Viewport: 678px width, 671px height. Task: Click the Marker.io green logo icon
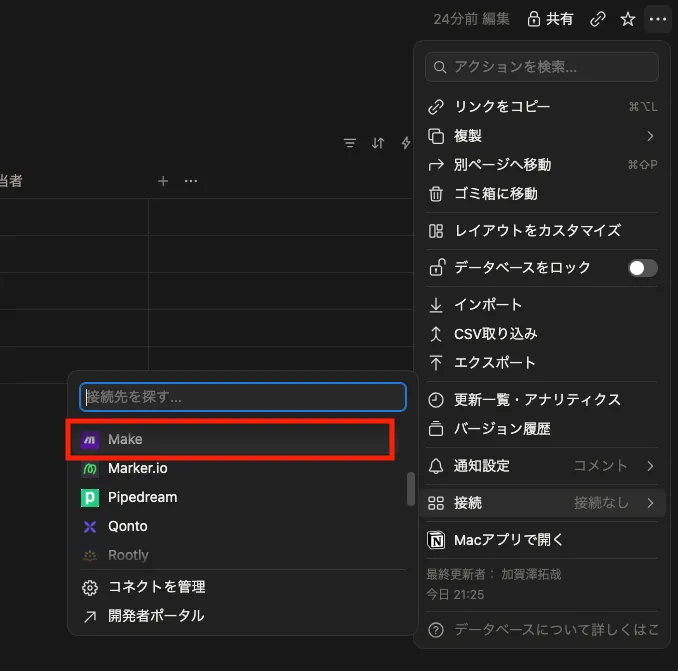click(90, 469)
